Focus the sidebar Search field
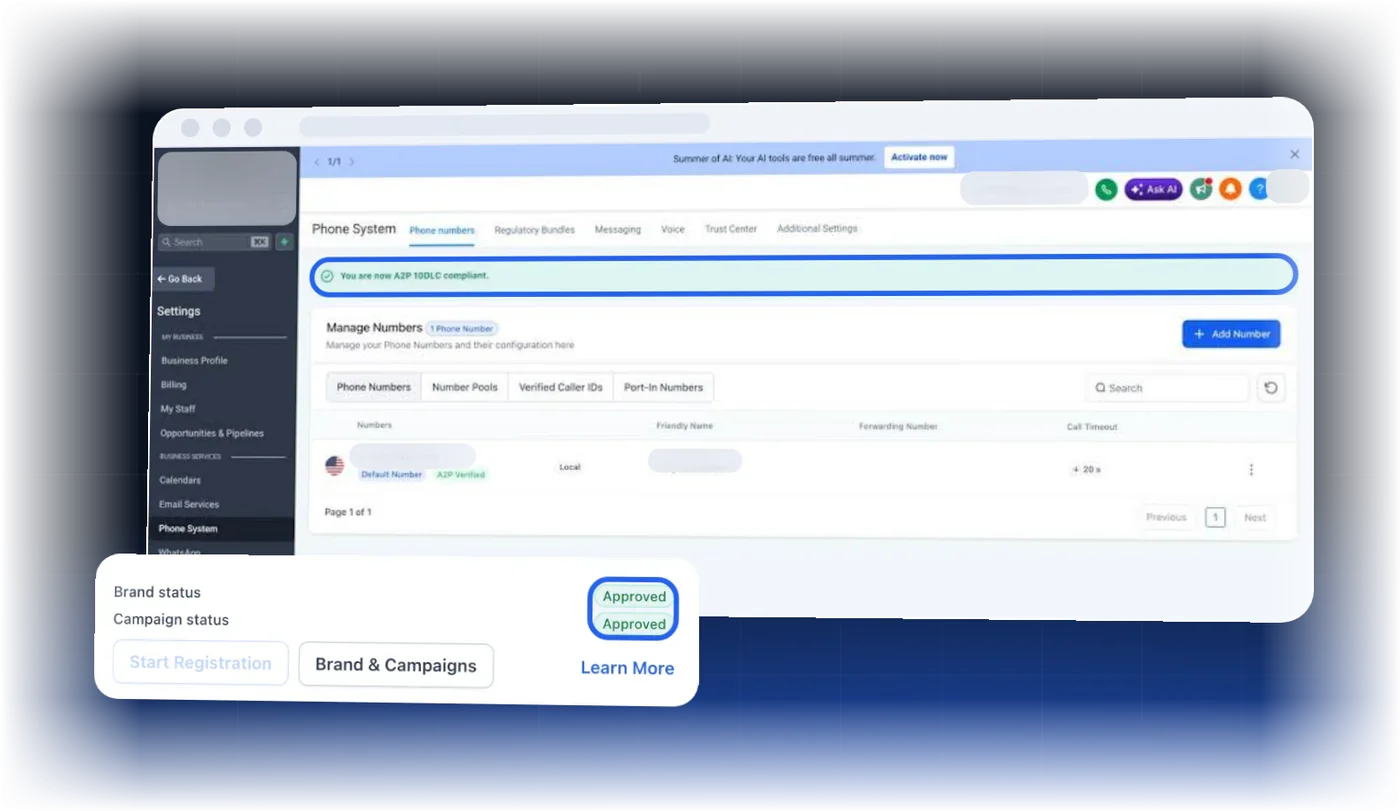Image resolution: width=1400 pixels, height=811 pixels. coord(215,242)
